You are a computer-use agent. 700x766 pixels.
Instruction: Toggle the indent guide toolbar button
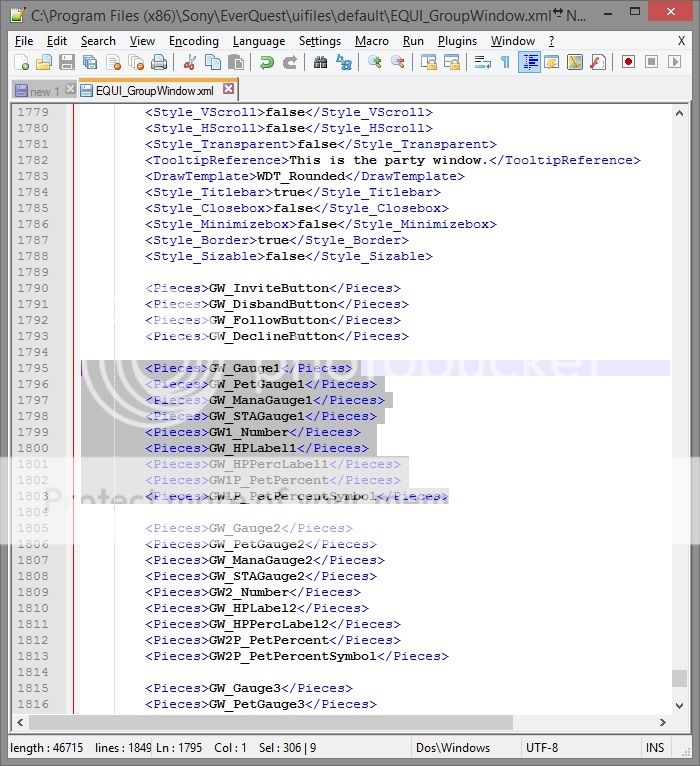tap(529, 62)
